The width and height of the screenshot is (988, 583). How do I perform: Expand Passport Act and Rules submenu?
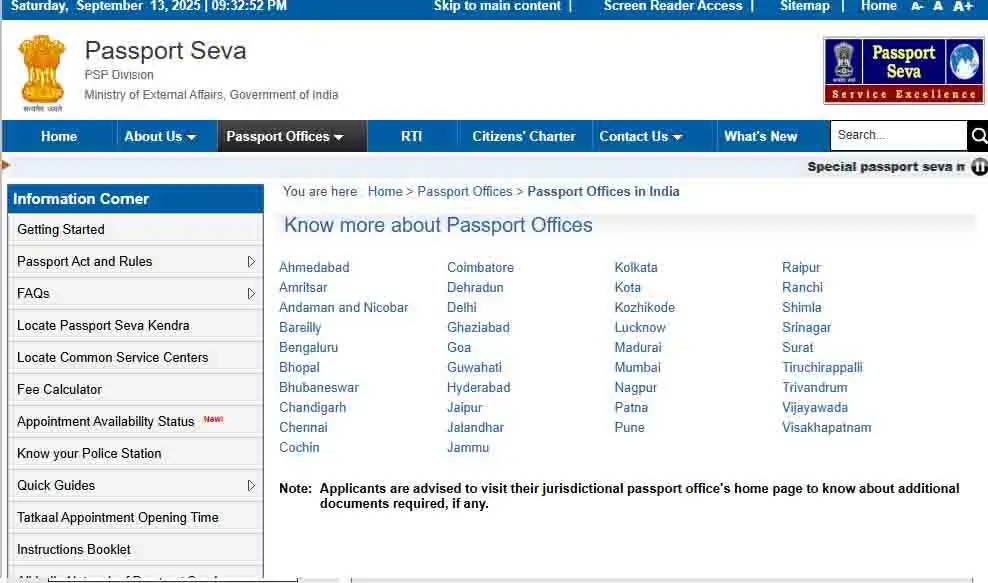pos(251,262)
